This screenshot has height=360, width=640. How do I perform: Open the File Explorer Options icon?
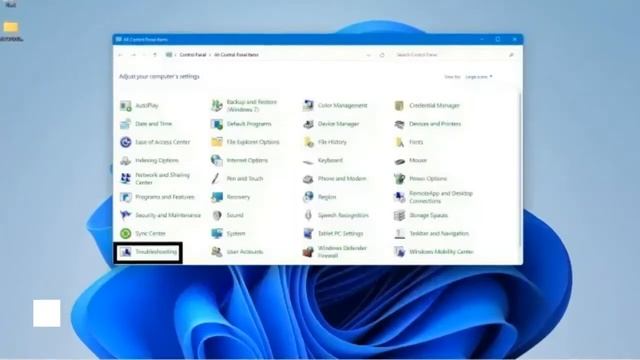tap(217, 142)
